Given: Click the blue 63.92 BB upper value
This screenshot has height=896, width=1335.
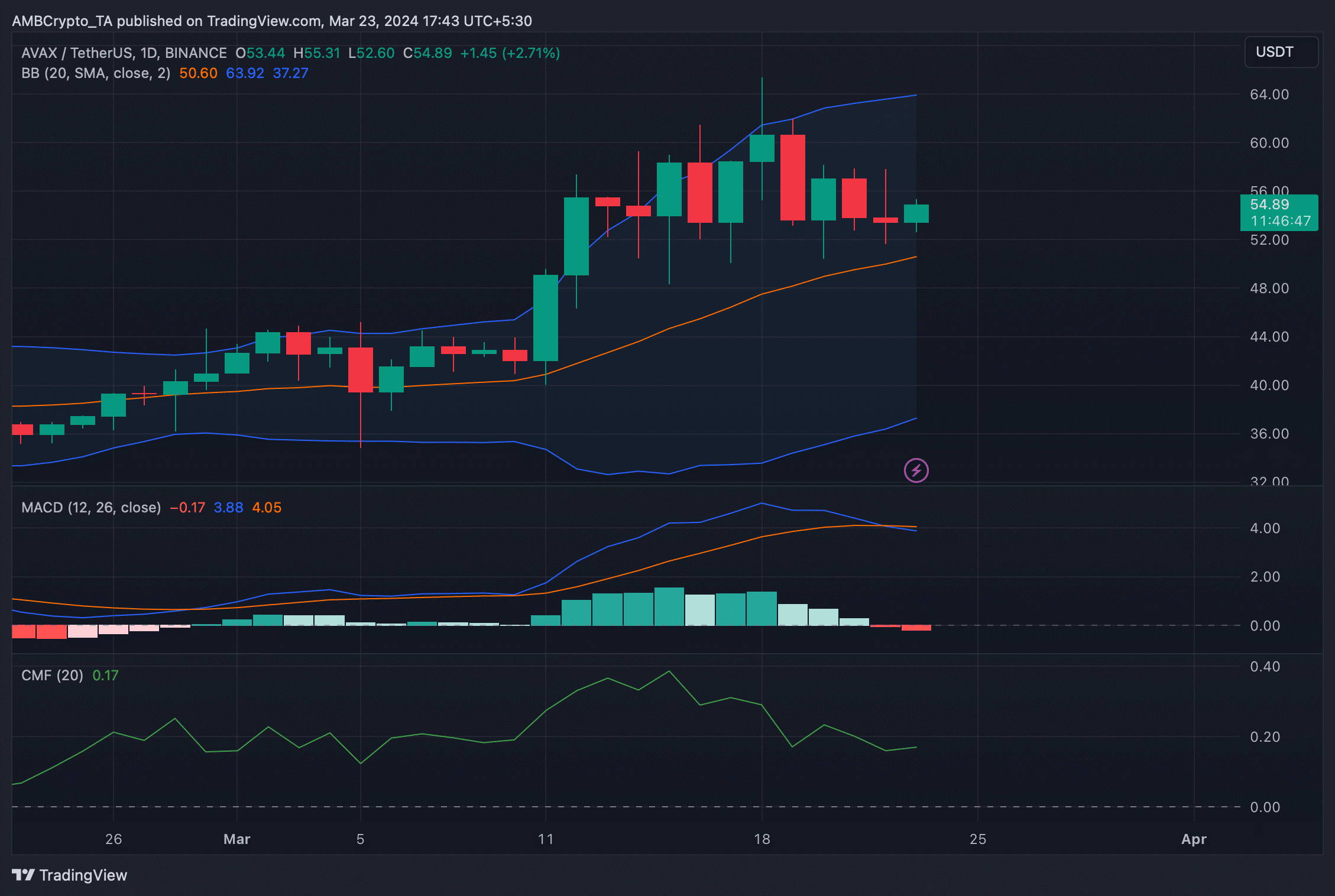Looking at the screenshot, I should point(245,73).
